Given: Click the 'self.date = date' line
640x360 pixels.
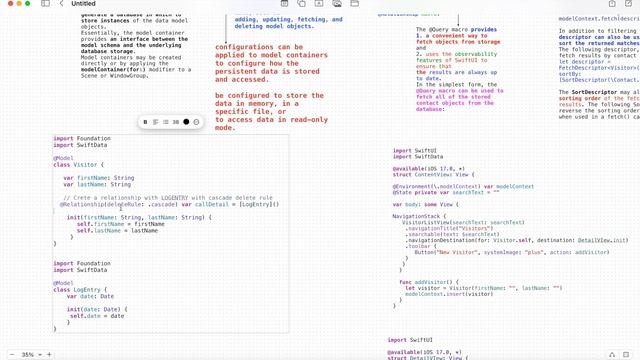Looking at the screenshot, I should (x=97, y=316).
